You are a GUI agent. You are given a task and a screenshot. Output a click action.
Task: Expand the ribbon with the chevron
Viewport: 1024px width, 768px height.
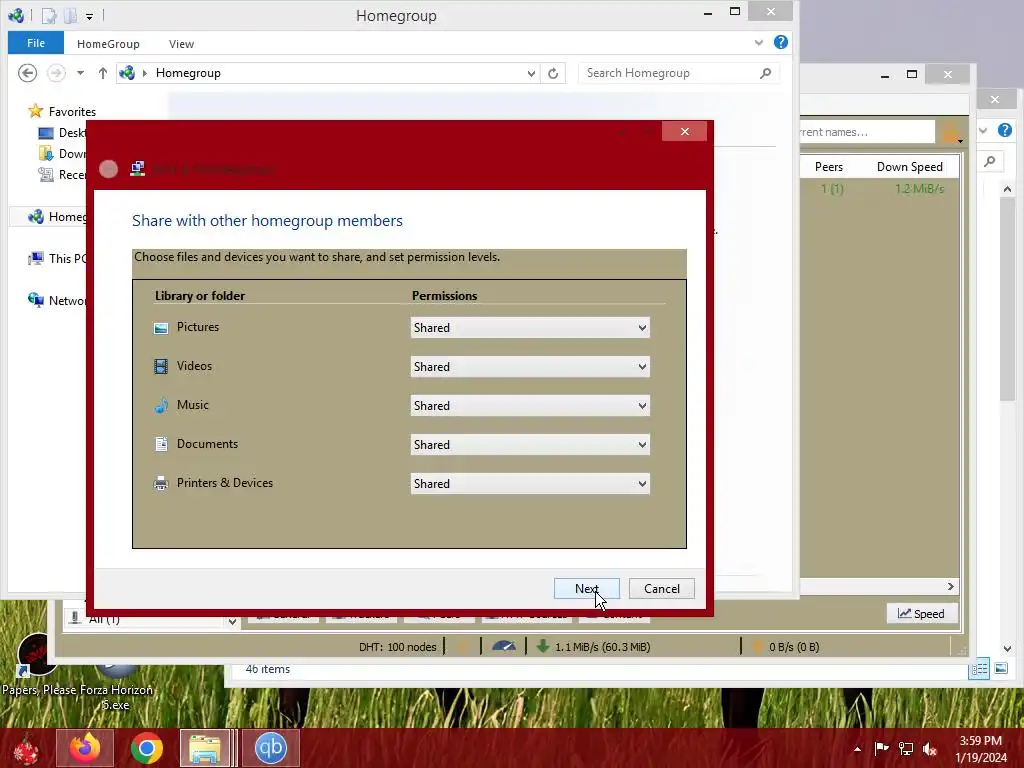(x=758, y=42)
